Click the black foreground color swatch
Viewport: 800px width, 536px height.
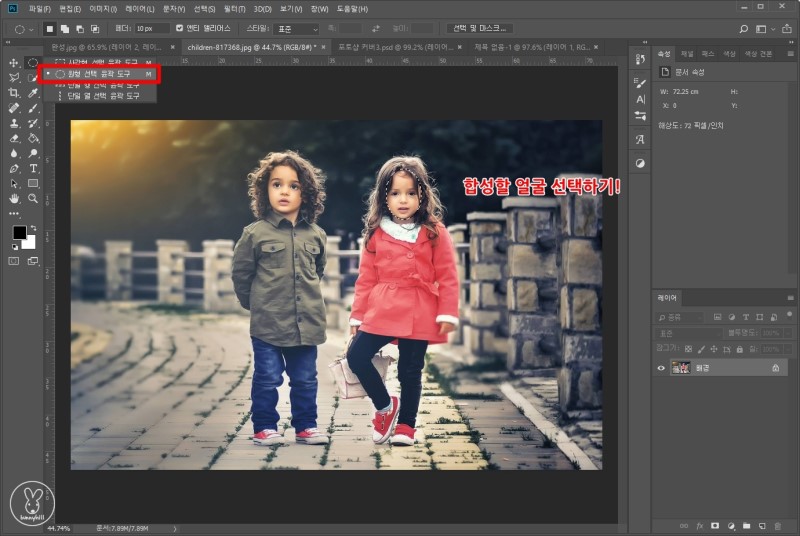18,233
